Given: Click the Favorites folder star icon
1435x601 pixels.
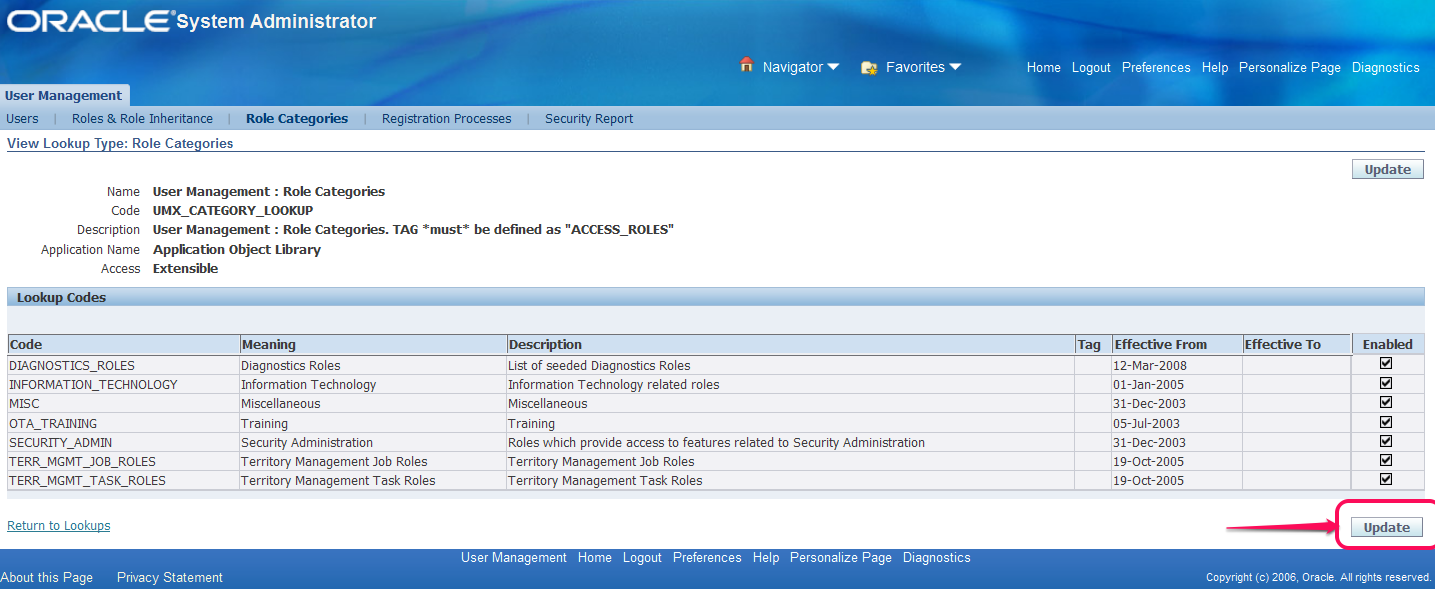Looking at the screenshot, I should (869, 68).
